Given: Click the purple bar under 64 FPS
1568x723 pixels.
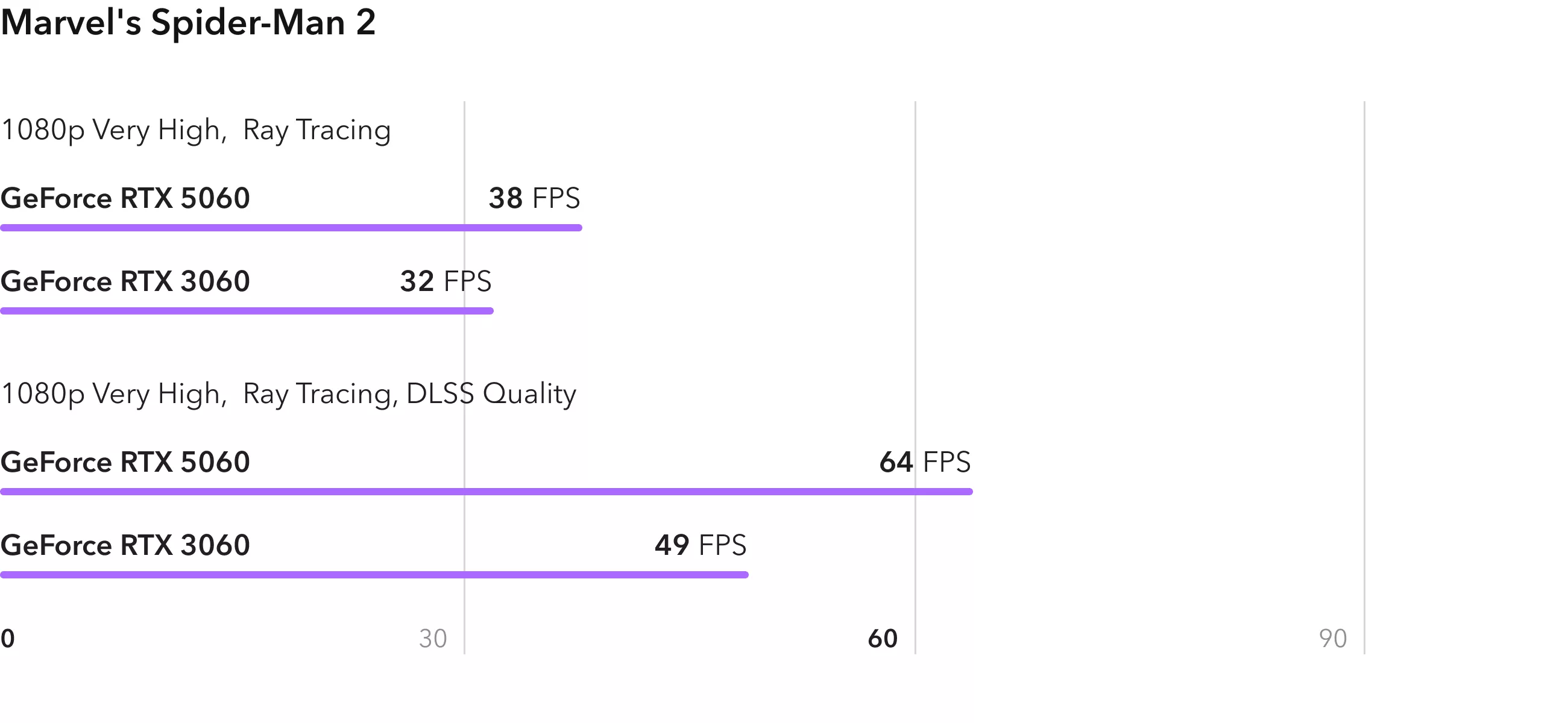Looking at the screenshot, I should tap(486, 492).
